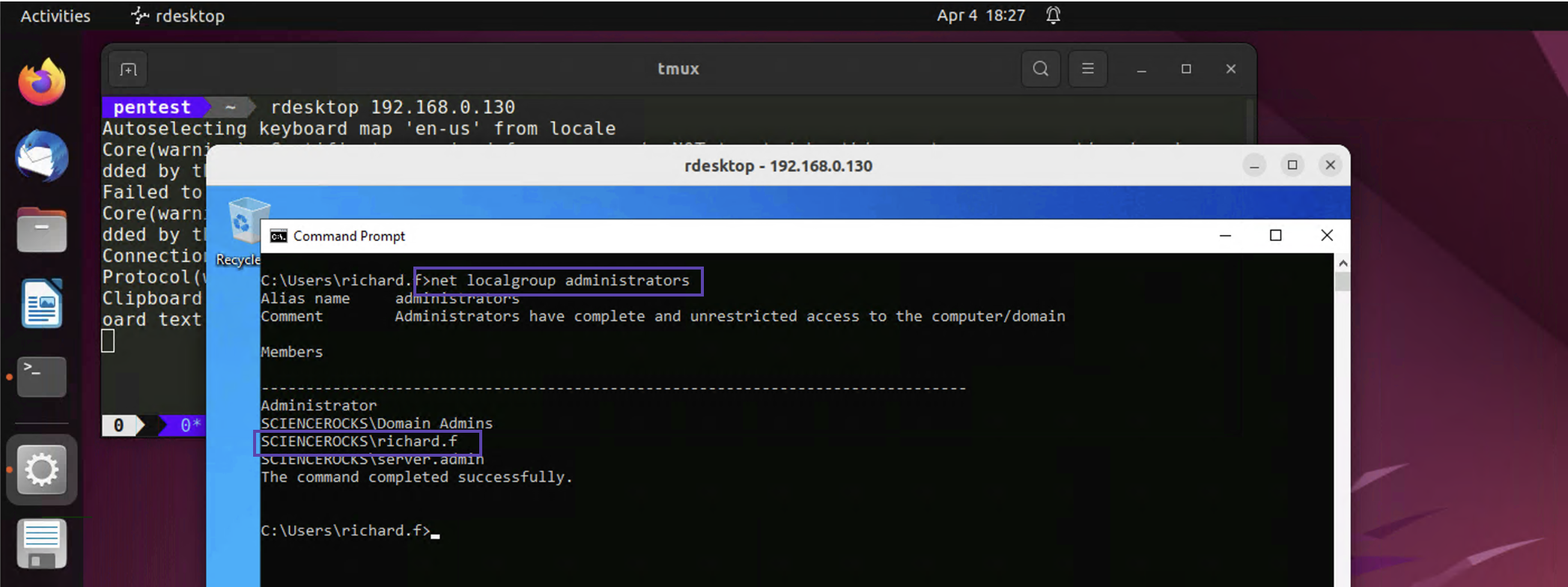Open the rdesktop app menu in top bar
The height and width of the screenshot is (587, 1568).
(x=178, y=16)
